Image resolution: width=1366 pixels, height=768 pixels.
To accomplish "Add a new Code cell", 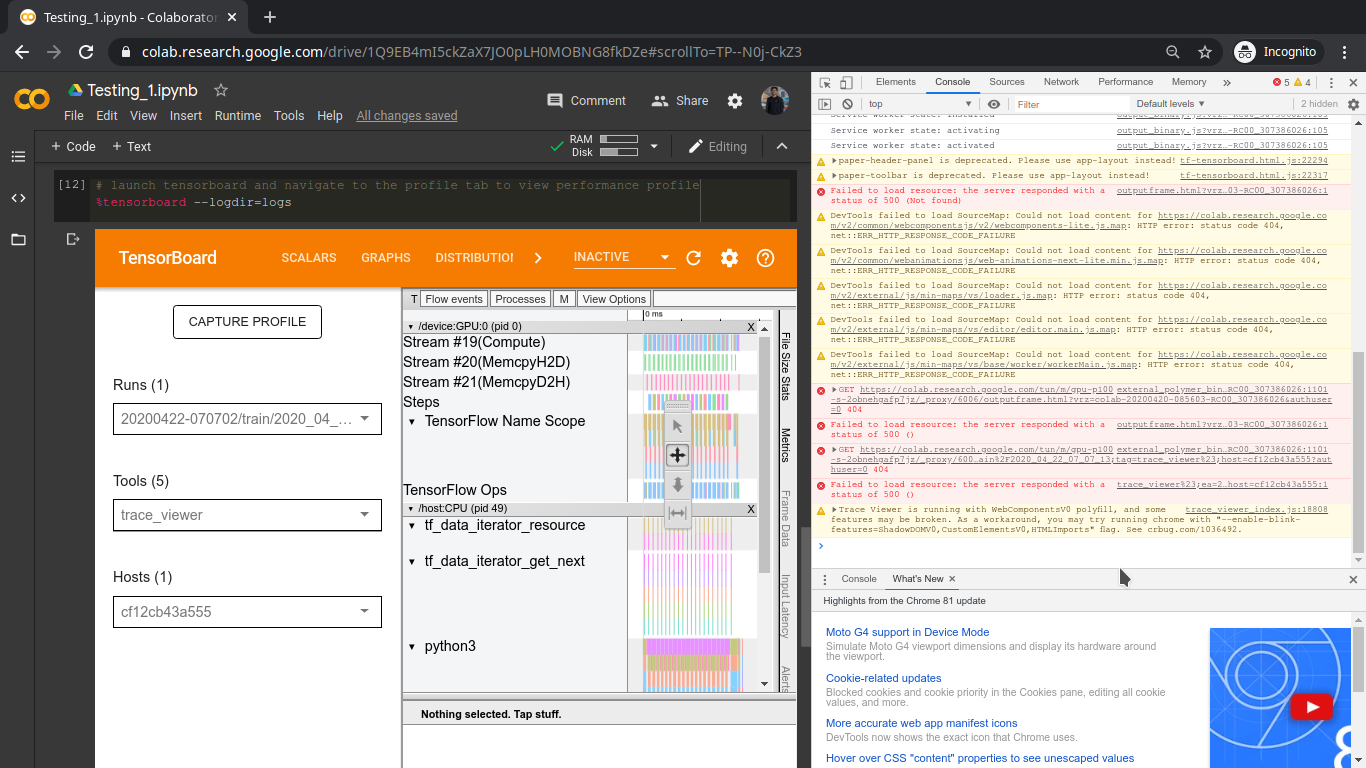I will (73, 146).
